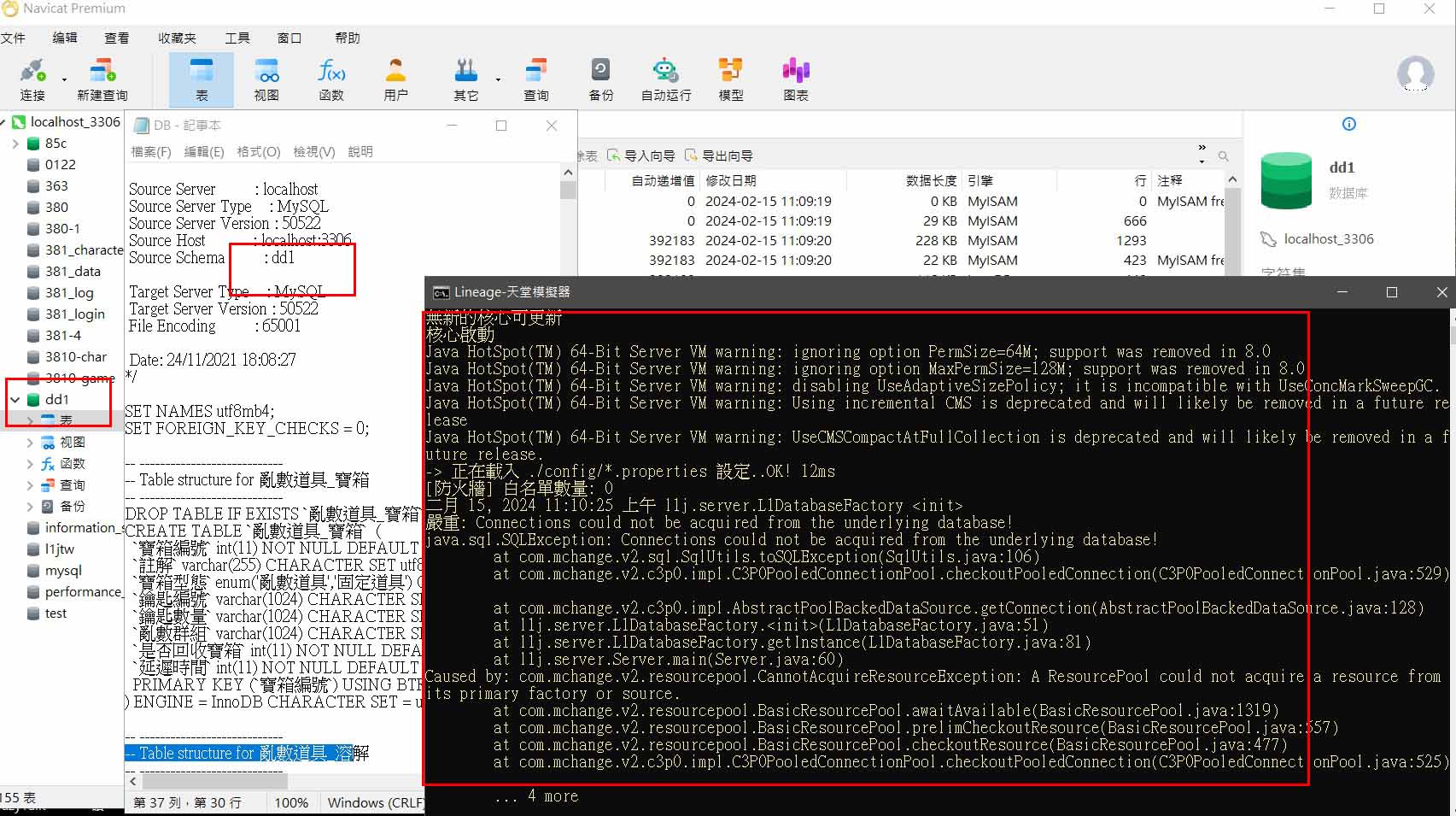Click the search magnifier icon in object list
Screen dimensions: 1456x816
(x=1224, y=156)
